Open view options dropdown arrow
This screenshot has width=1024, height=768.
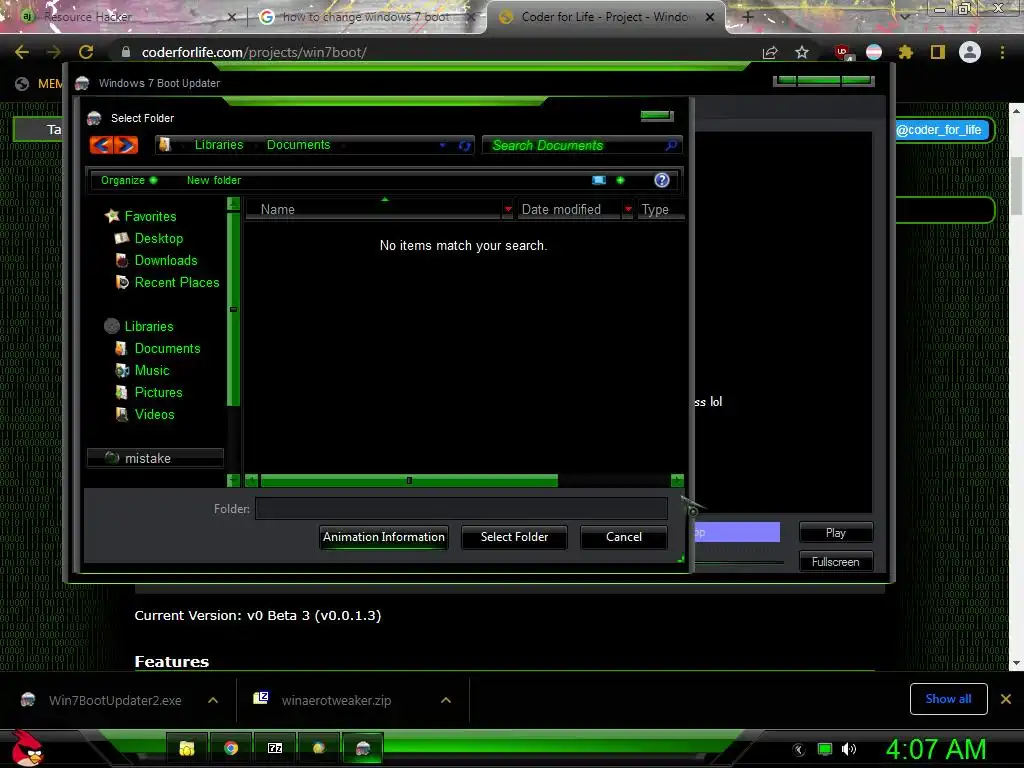click(620, 180)
